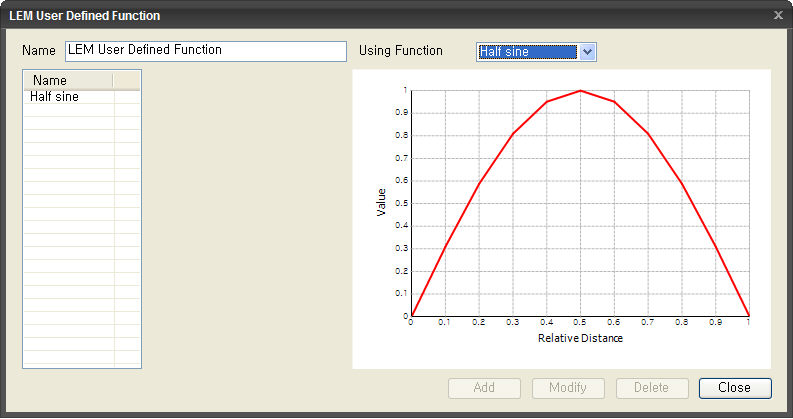The width and height of the screenshot is (793, 419).
Task: Click the Relative Distance axis label
Action: [580, 339]
